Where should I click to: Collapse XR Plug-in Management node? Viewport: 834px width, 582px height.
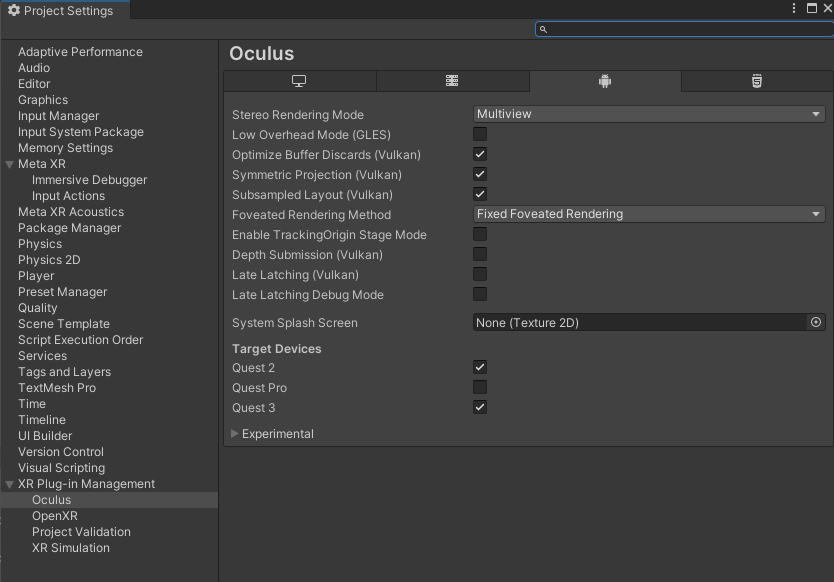[x=10, y=485]
